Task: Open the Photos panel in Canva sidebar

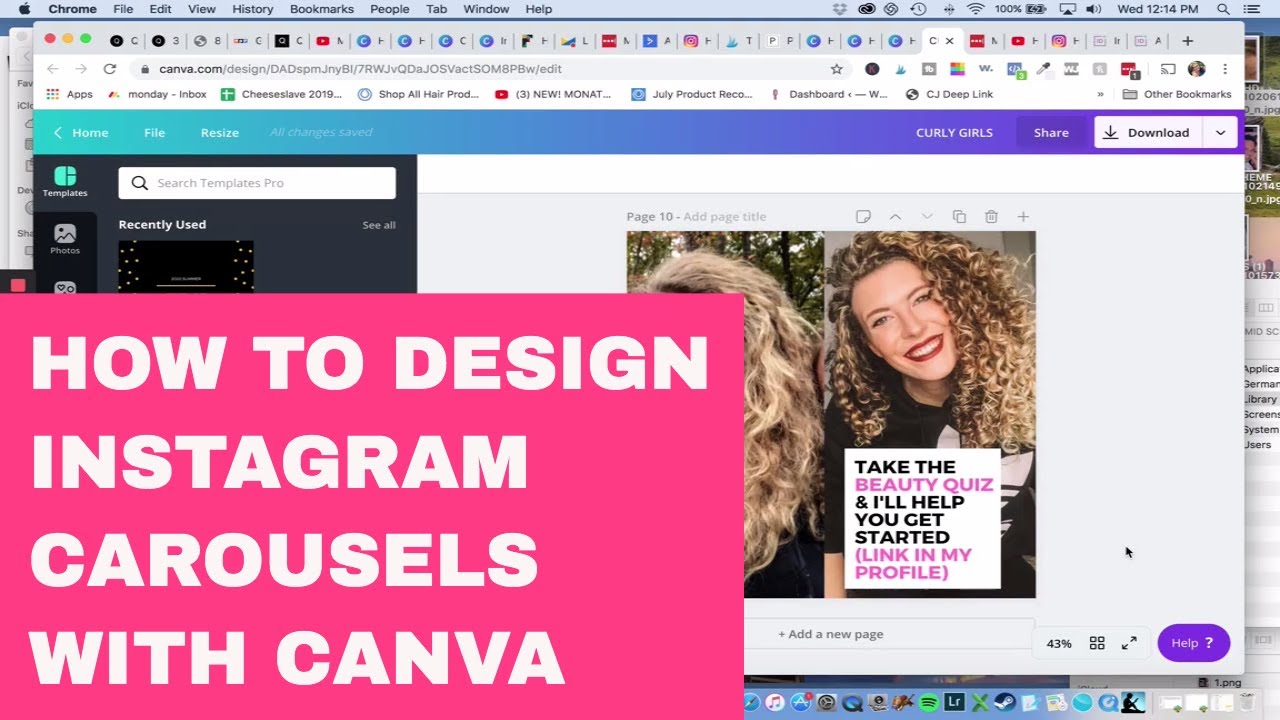Action: tap(65, 239)
